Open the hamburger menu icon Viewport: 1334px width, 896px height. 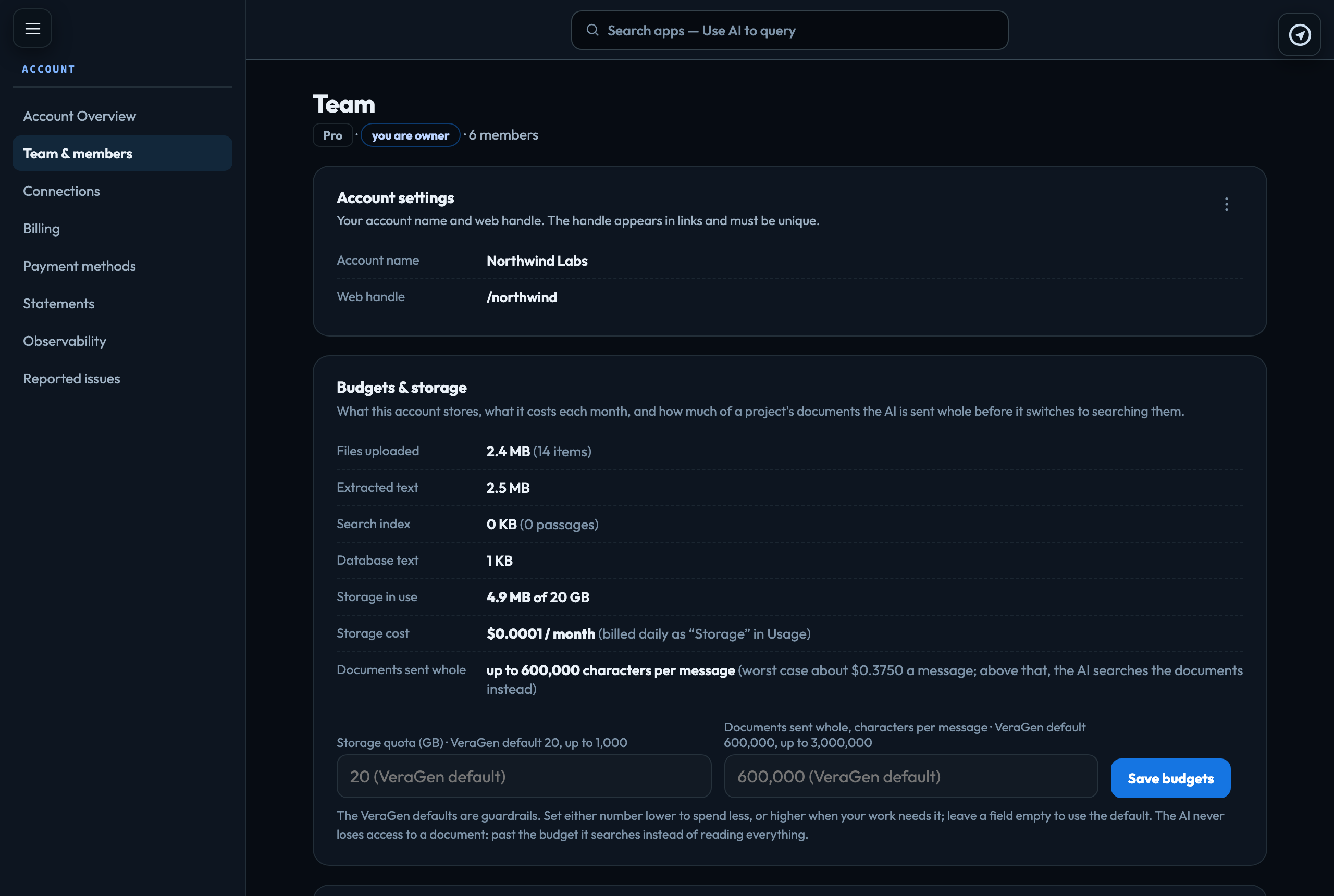(33, 28)
